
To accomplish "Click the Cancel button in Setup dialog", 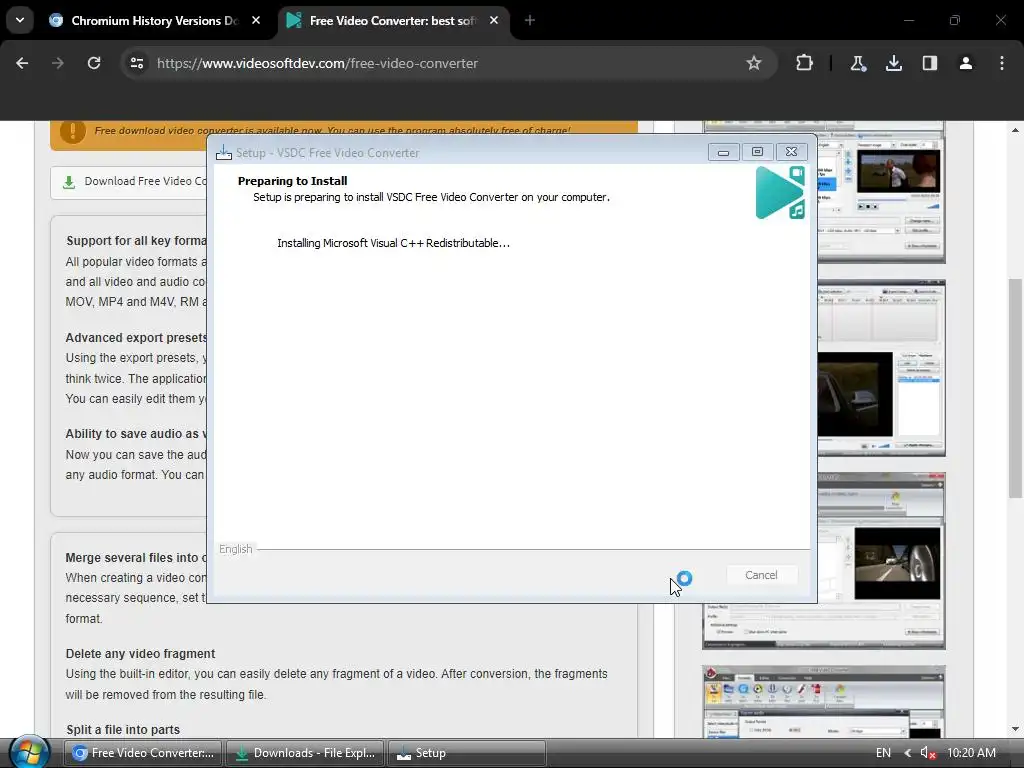I will 761,575.
